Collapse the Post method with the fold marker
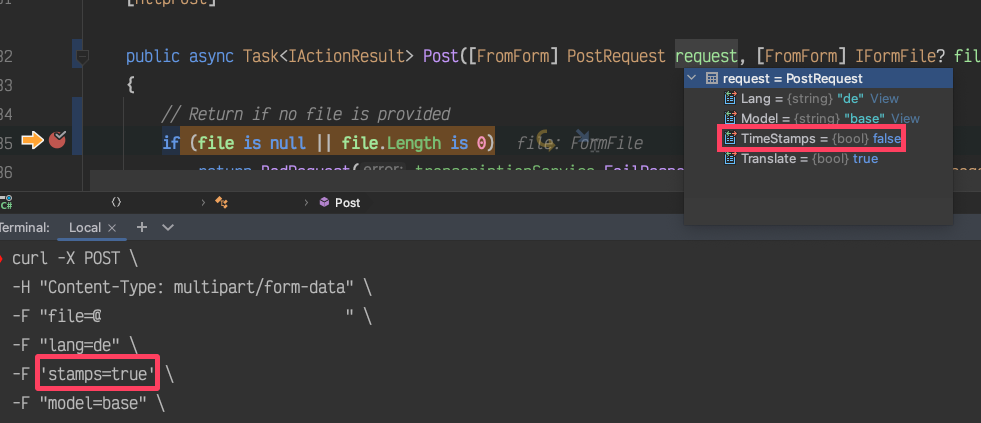Viewport: 981px width, 423px height. [82, 58]
